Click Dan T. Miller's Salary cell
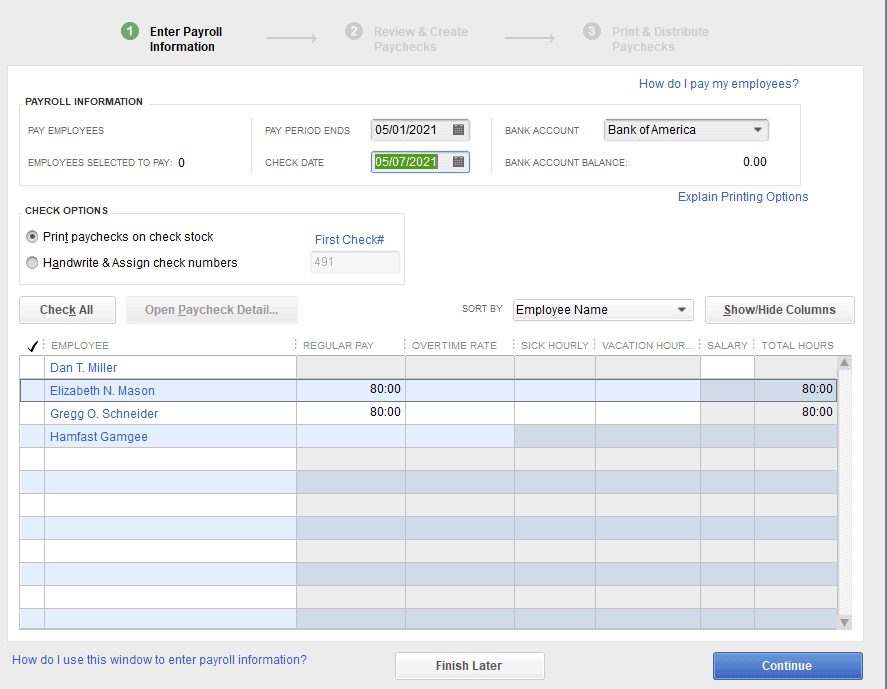The image size is (887, 689). tap(727, 367)
